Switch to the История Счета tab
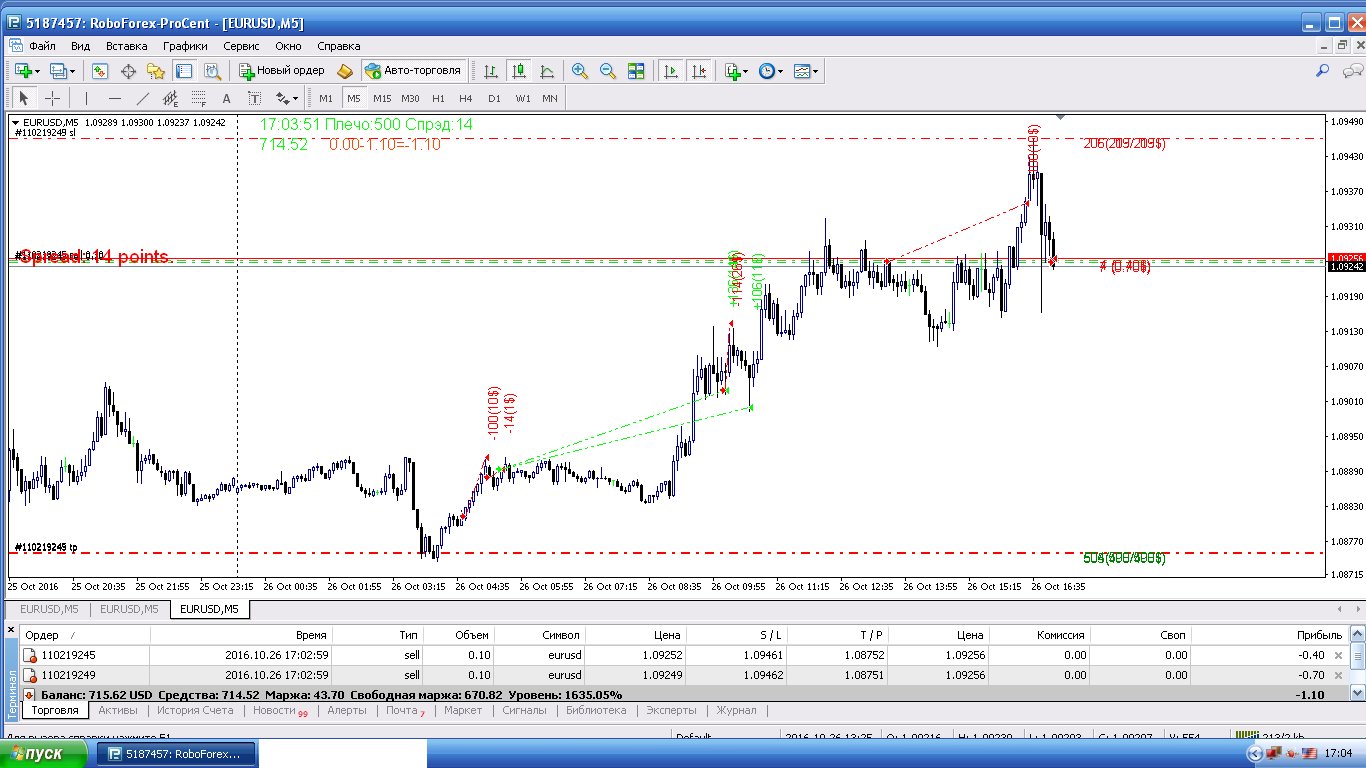 194,710
